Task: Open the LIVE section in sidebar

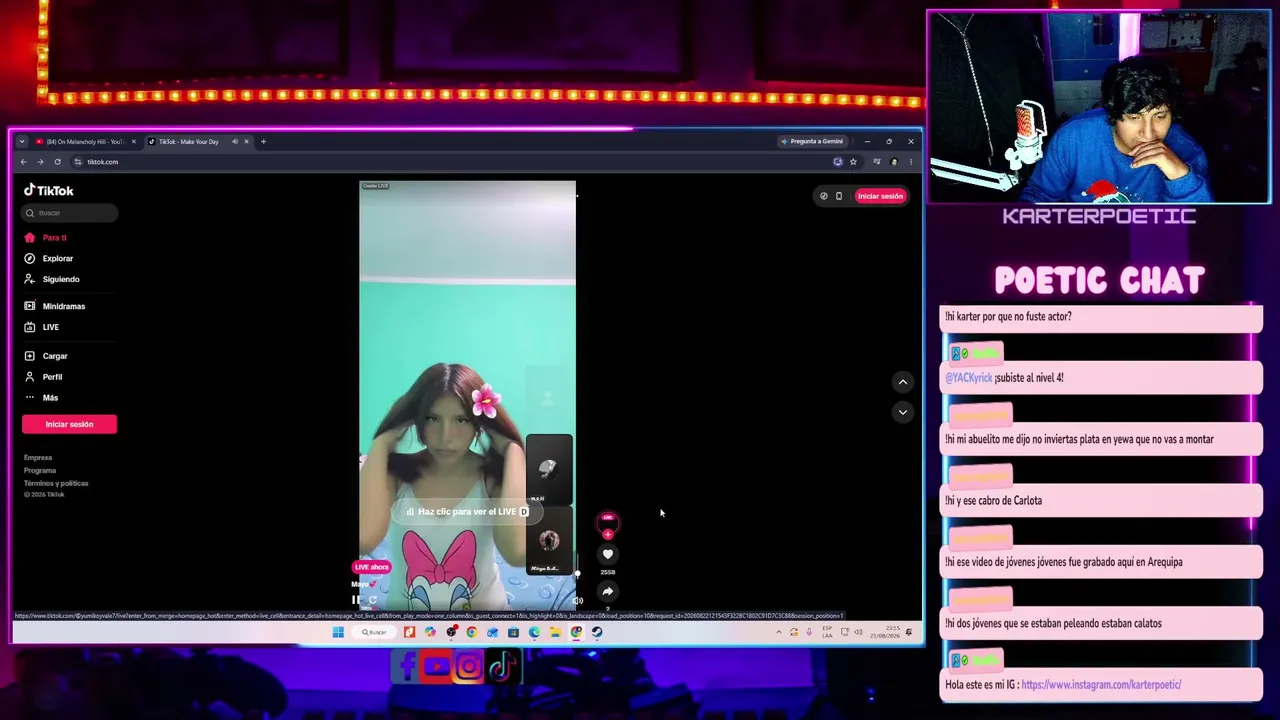Action: (42, 328)
